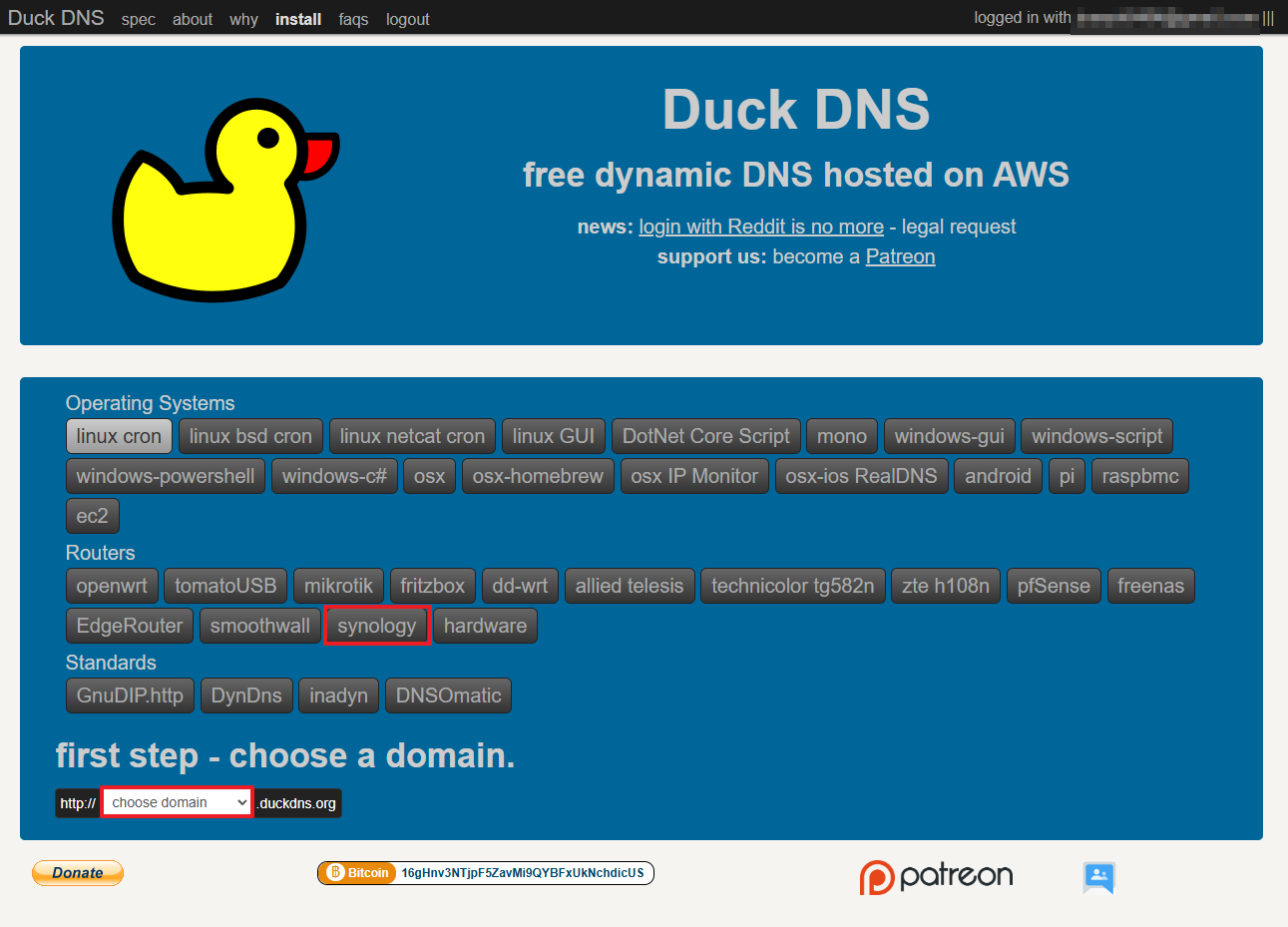Select the ec2 button
The height and width of the screenshot is (927, 1288).
[93, 516]
